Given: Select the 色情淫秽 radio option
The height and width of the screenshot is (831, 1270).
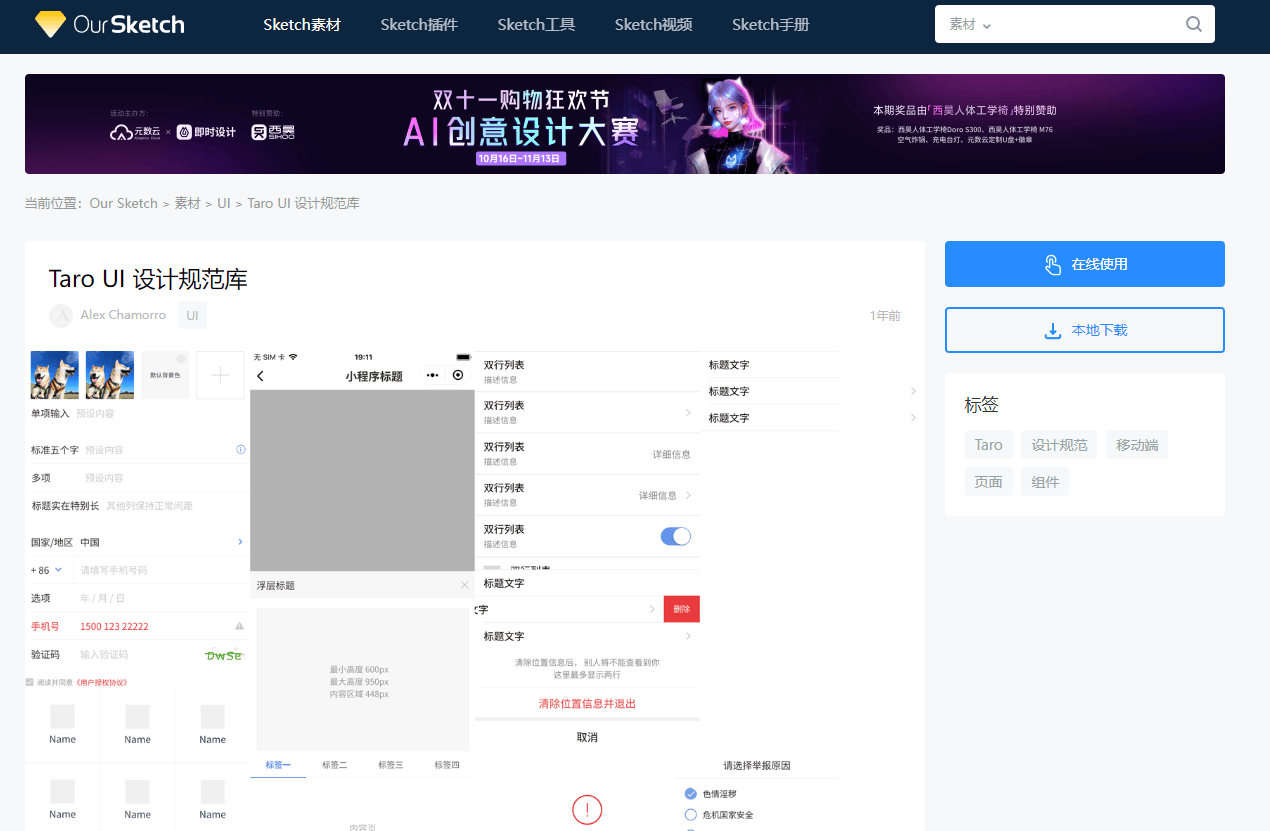Looking at the screenshot, I should tap(690, 794).
